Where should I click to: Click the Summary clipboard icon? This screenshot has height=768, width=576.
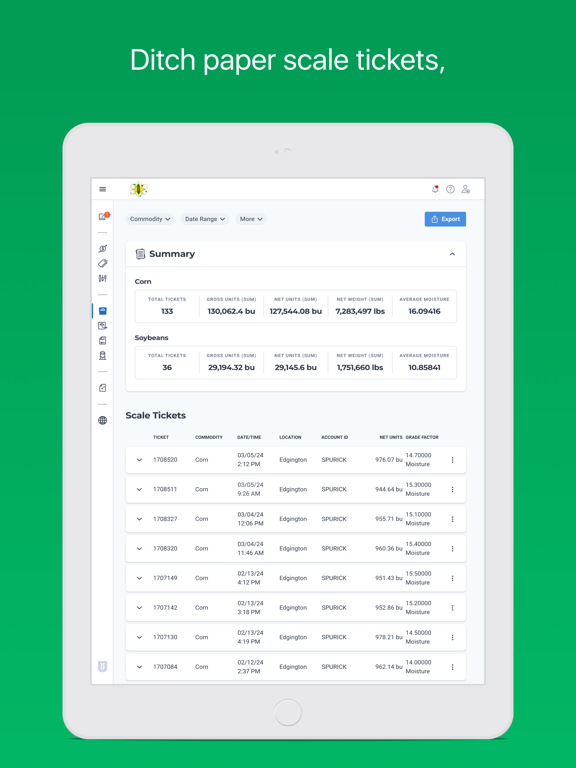[140, 254]
